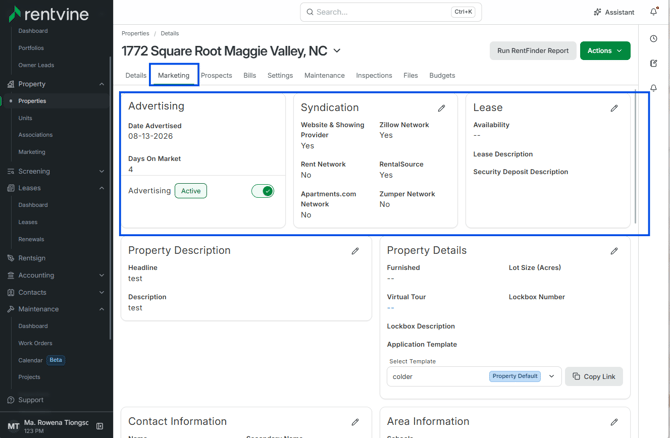
Task: Switch to the Details tab
Action: tap(136, 76)
